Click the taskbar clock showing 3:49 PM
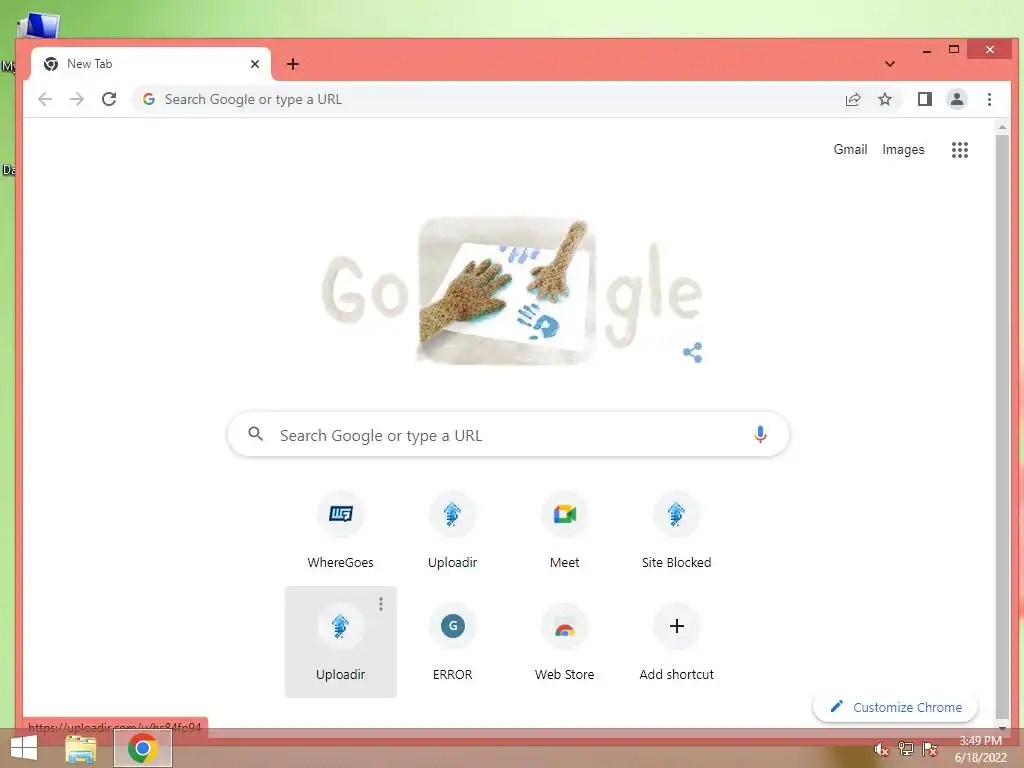The height and width of the screenshot is (768, 1024). (980, 749)
